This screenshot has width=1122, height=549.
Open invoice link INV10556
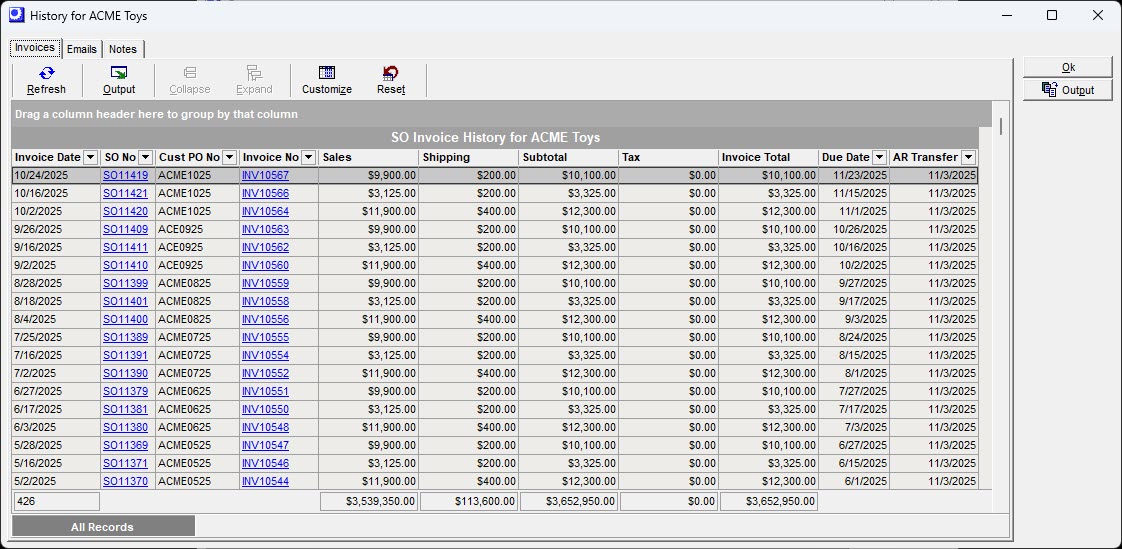coord(265,319)
